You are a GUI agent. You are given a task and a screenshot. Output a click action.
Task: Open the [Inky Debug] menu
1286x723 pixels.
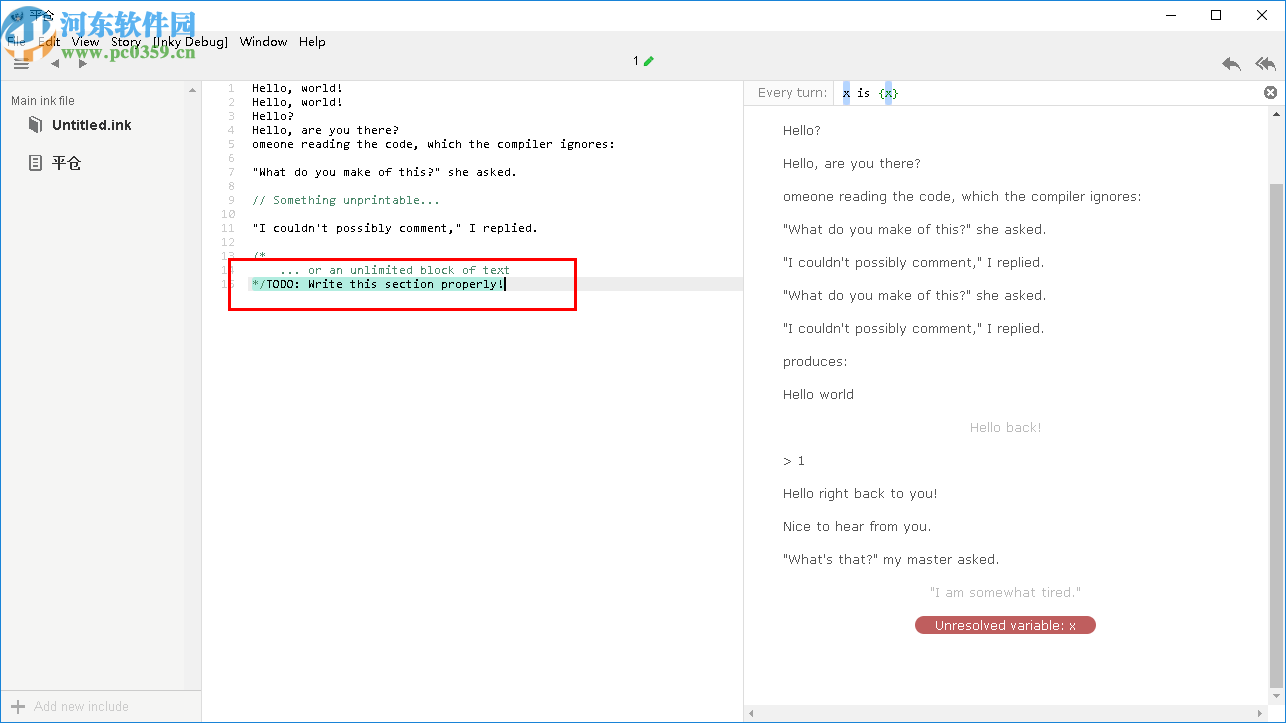[190, 42]
